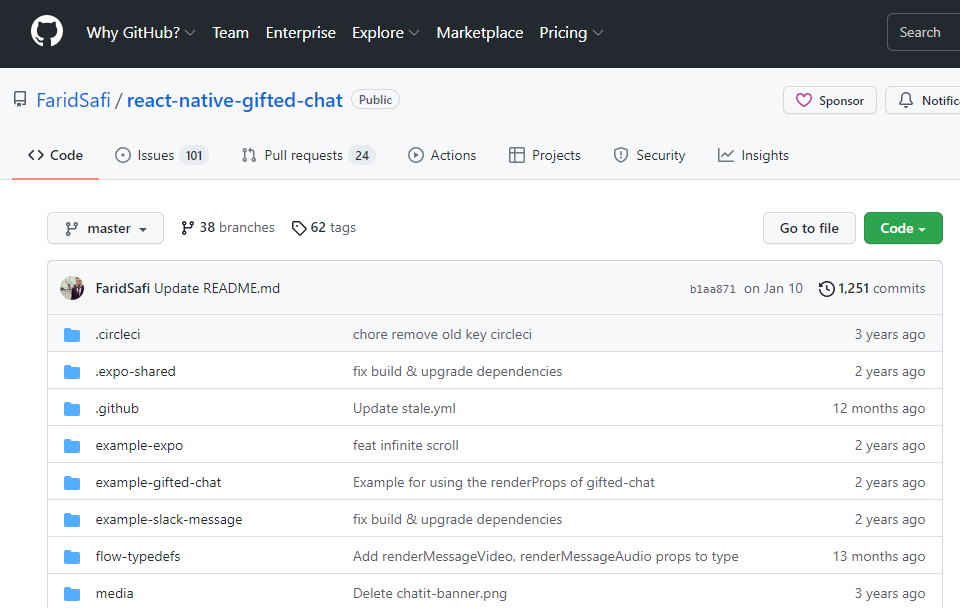Click the repository book icon beside FaridSafi
The height and width of the screenshot is (608, 960).
pos(20,100)
